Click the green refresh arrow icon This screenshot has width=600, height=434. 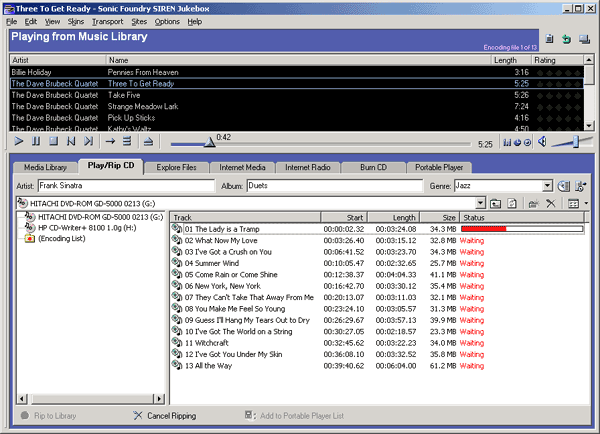pos(566,39)
